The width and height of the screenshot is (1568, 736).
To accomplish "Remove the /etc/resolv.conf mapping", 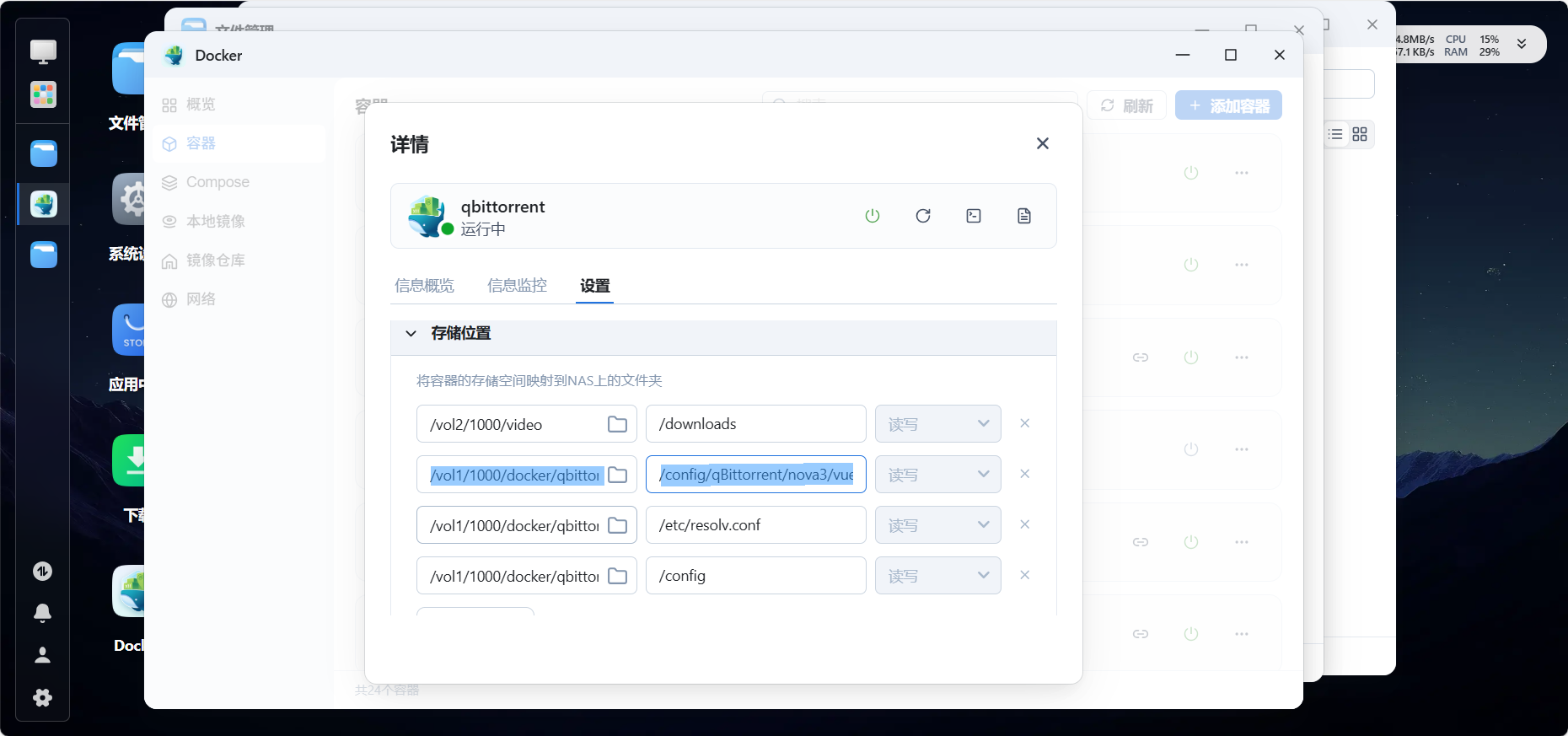I will (1025, 524).
